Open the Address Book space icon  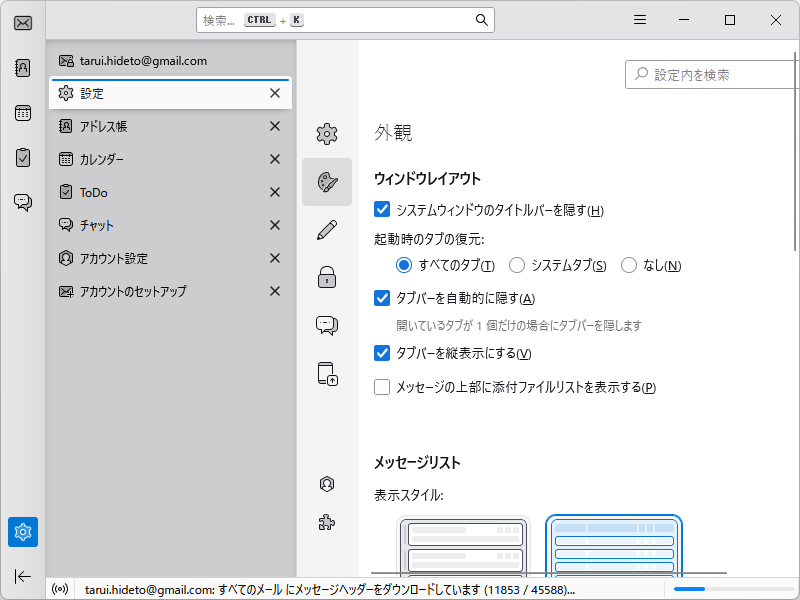click(x=22, y=67)
